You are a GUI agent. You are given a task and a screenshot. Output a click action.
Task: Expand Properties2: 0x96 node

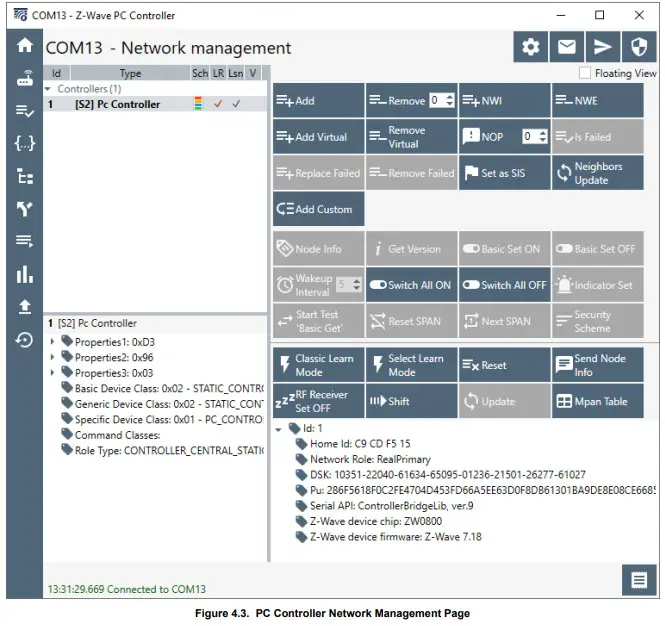coord(52,357)
